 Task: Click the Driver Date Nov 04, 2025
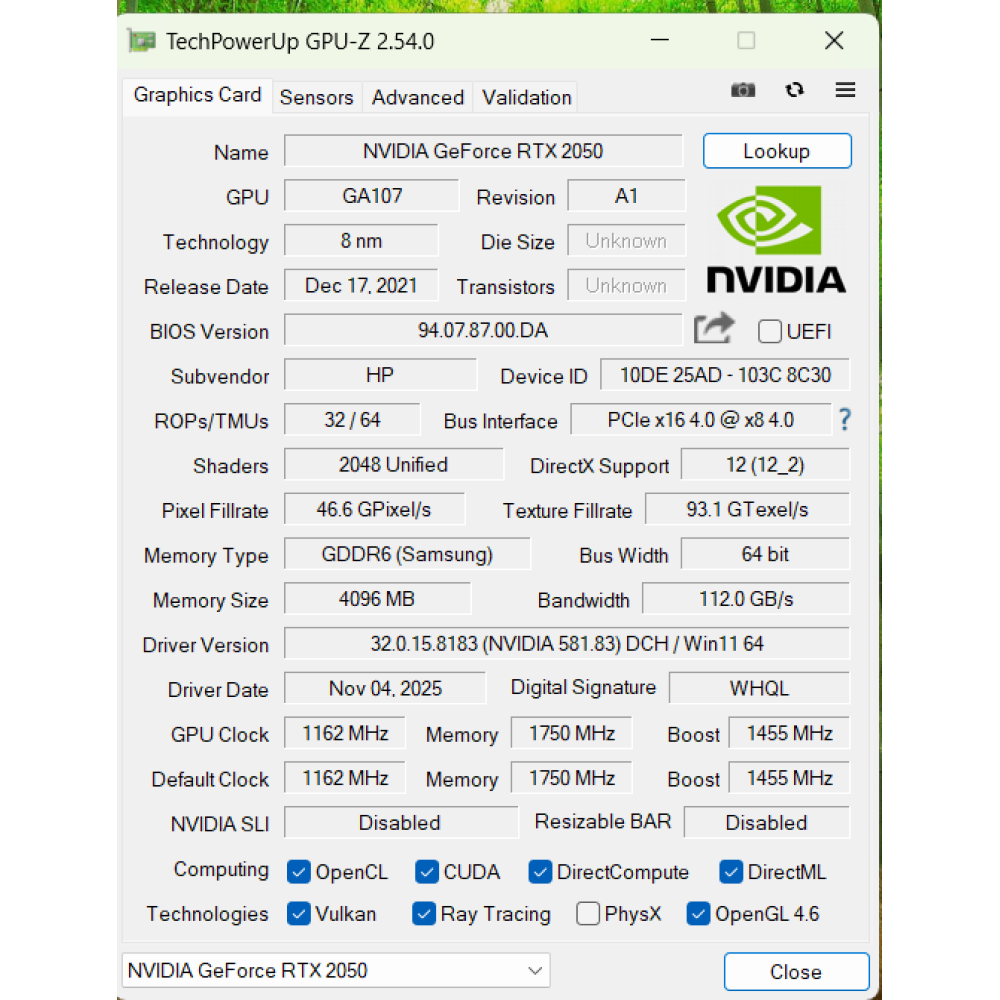click(385, 689)
